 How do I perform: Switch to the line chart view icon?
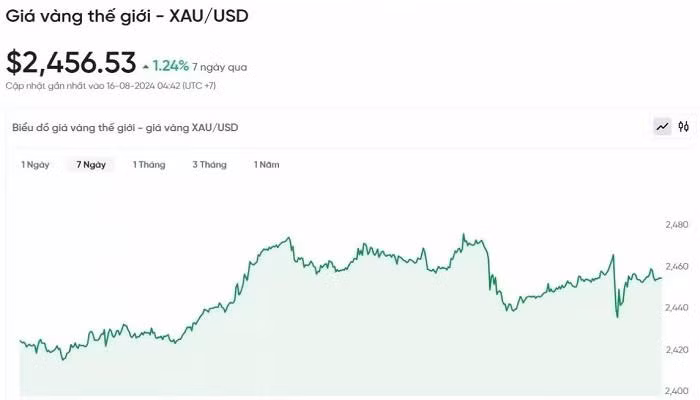[662, 127]
